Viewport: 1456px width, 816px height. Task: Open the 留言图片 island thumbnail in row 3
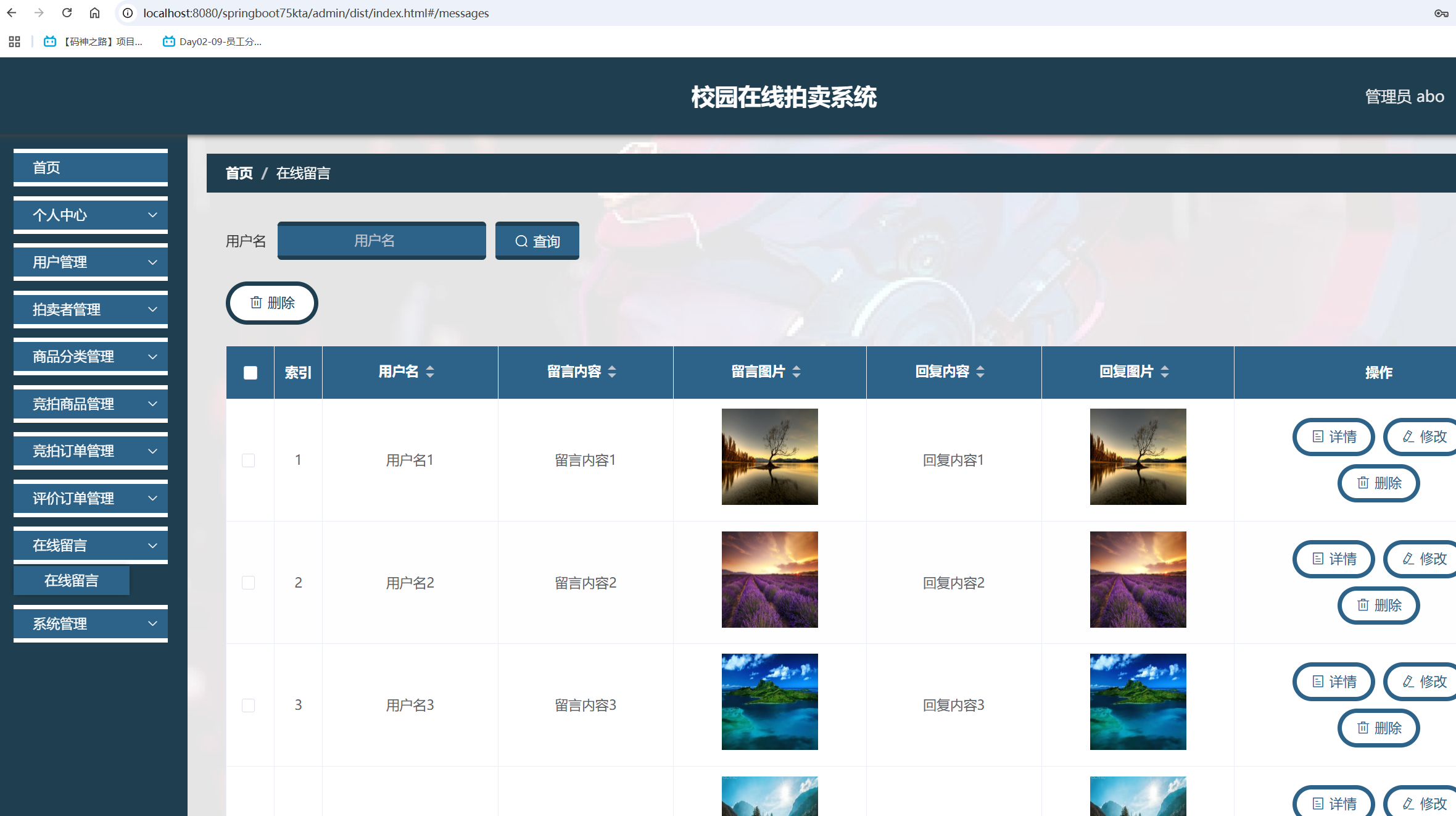pyautogui.click(x=770, y=702)
